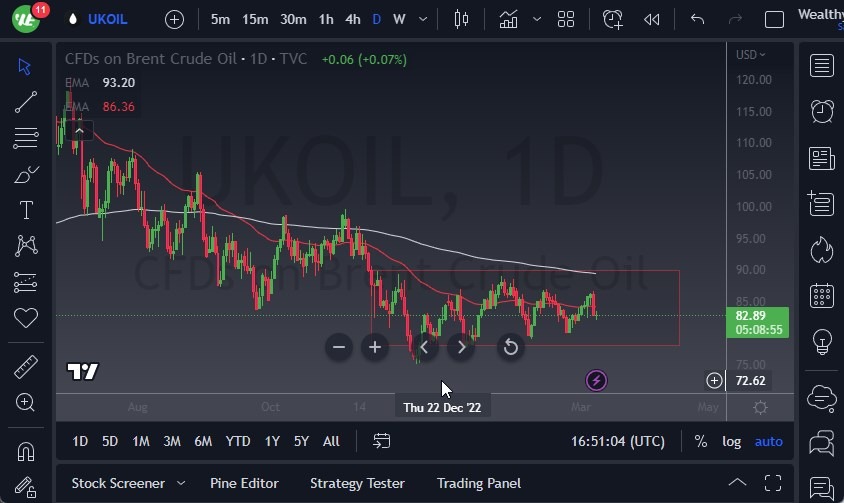Set chart interval to 4h
This screenshot has height=503, width=844.
pos(352,19)
